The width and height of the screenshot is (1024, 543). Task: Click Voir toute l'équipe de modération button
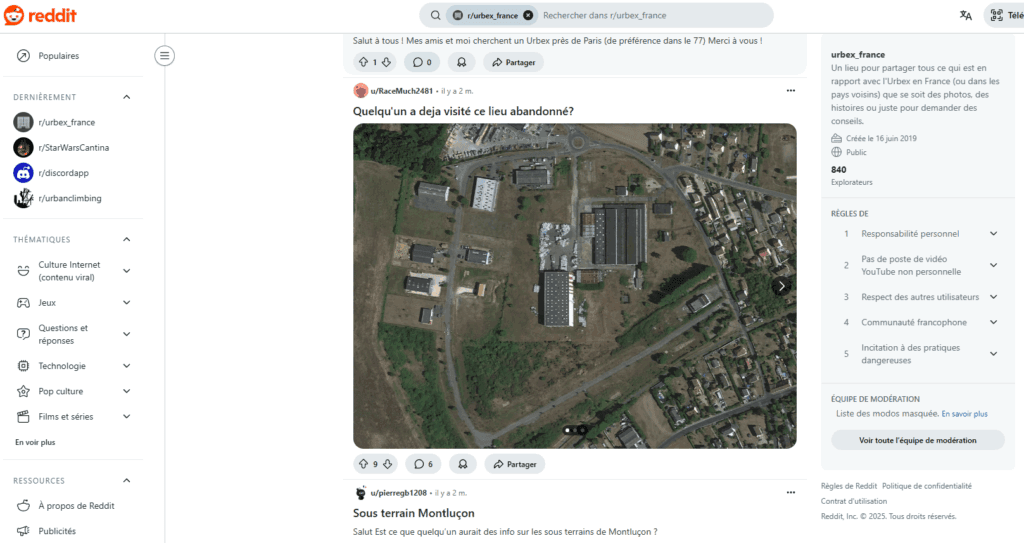(918, 440)
